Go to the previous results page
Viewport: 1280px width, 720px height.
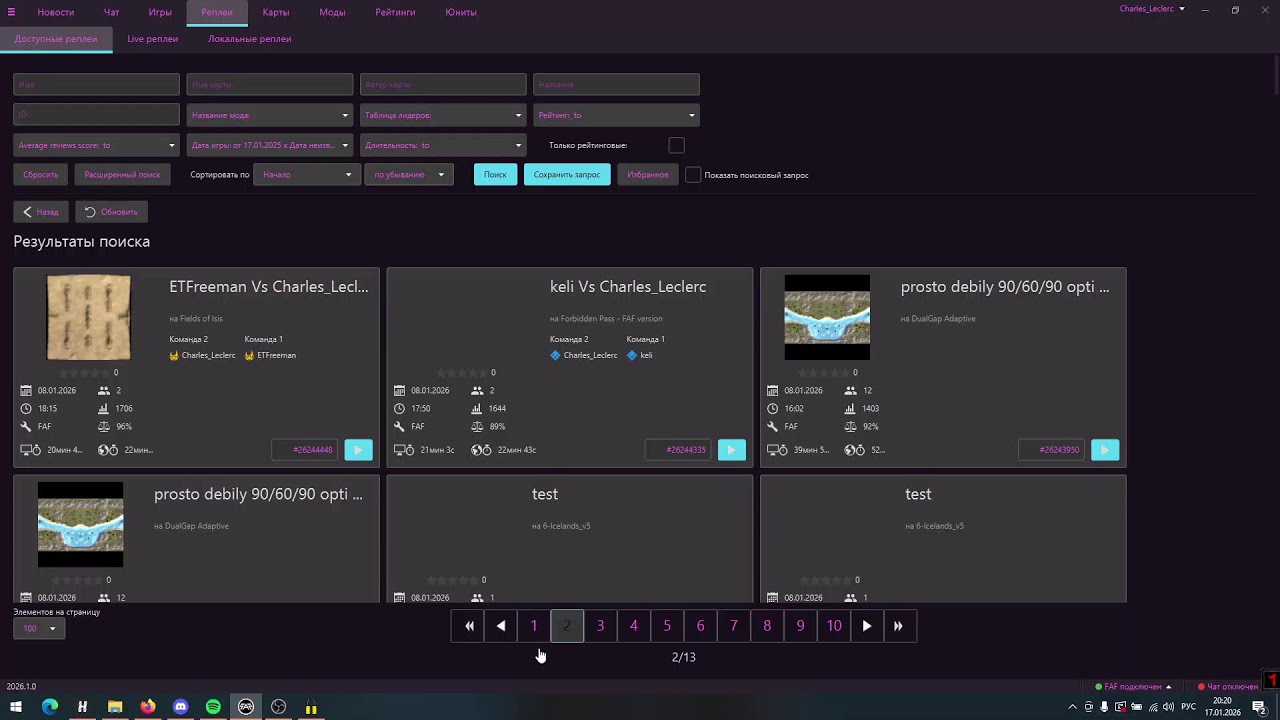click(x=501, y=626)
